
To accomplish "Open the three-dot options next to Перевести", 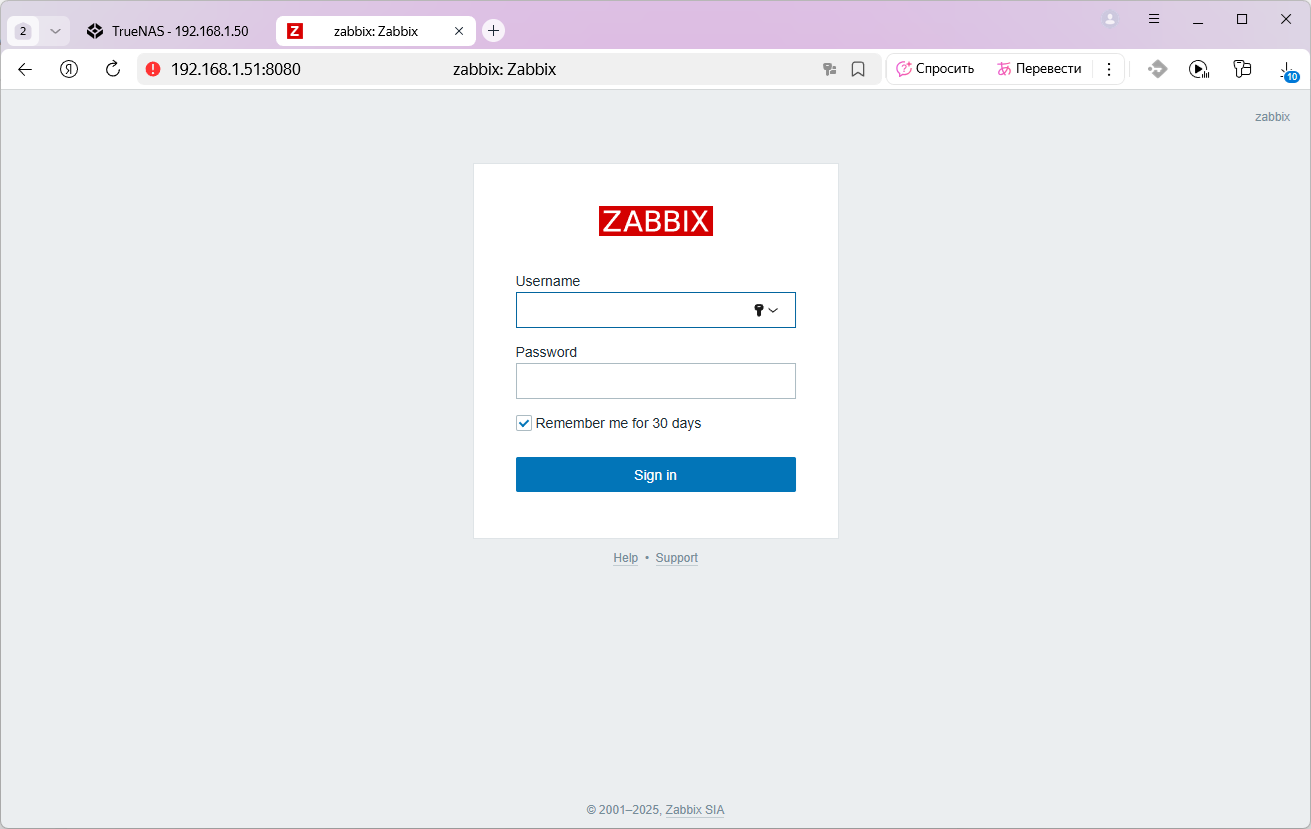I will click(x=1109, y=69).
